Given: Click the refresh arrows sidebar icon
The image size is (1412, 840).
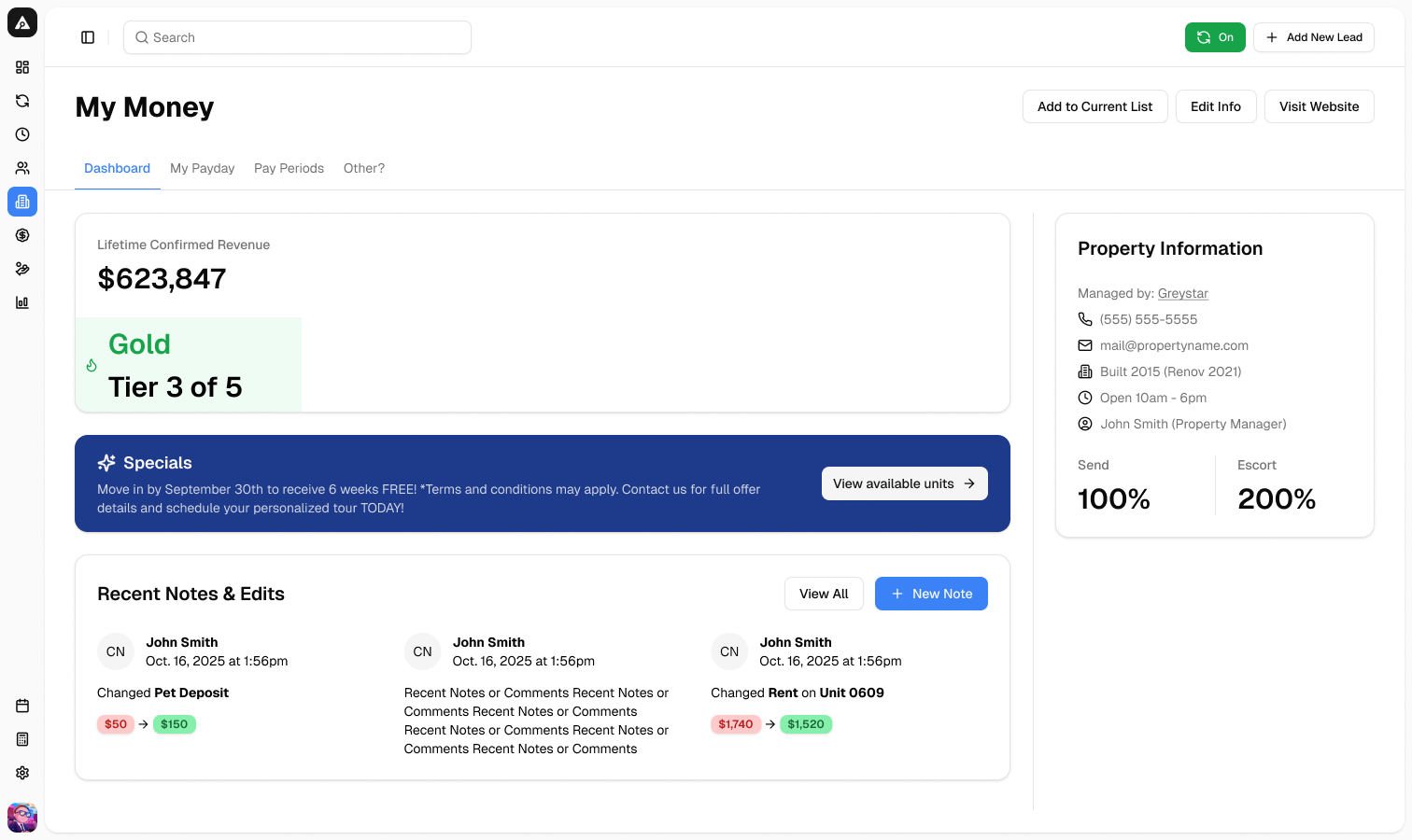Looking at the screenshot, I should pos(22,101).
